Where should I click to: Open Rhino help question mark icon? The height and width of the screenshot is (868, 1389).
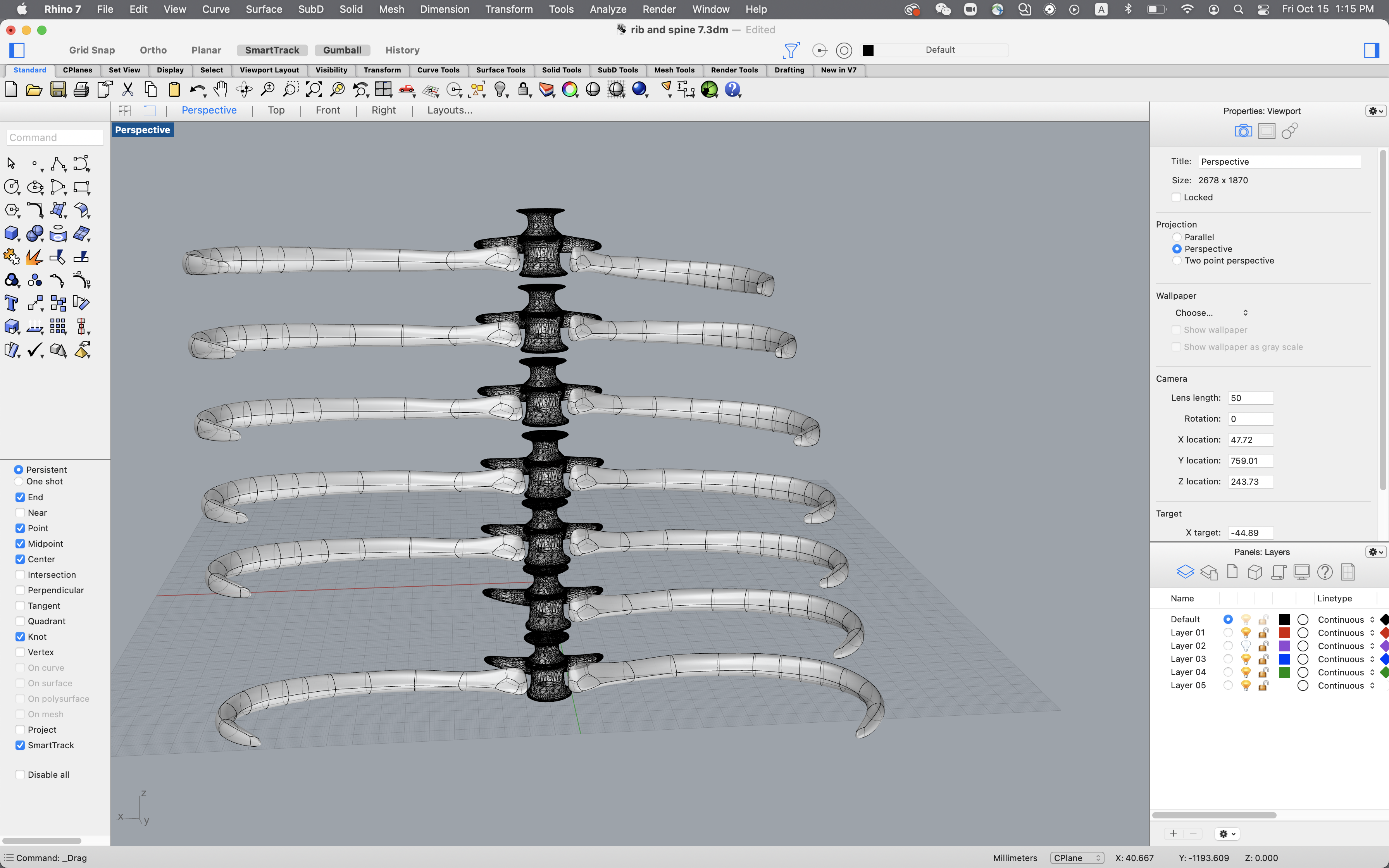[732, 90]
